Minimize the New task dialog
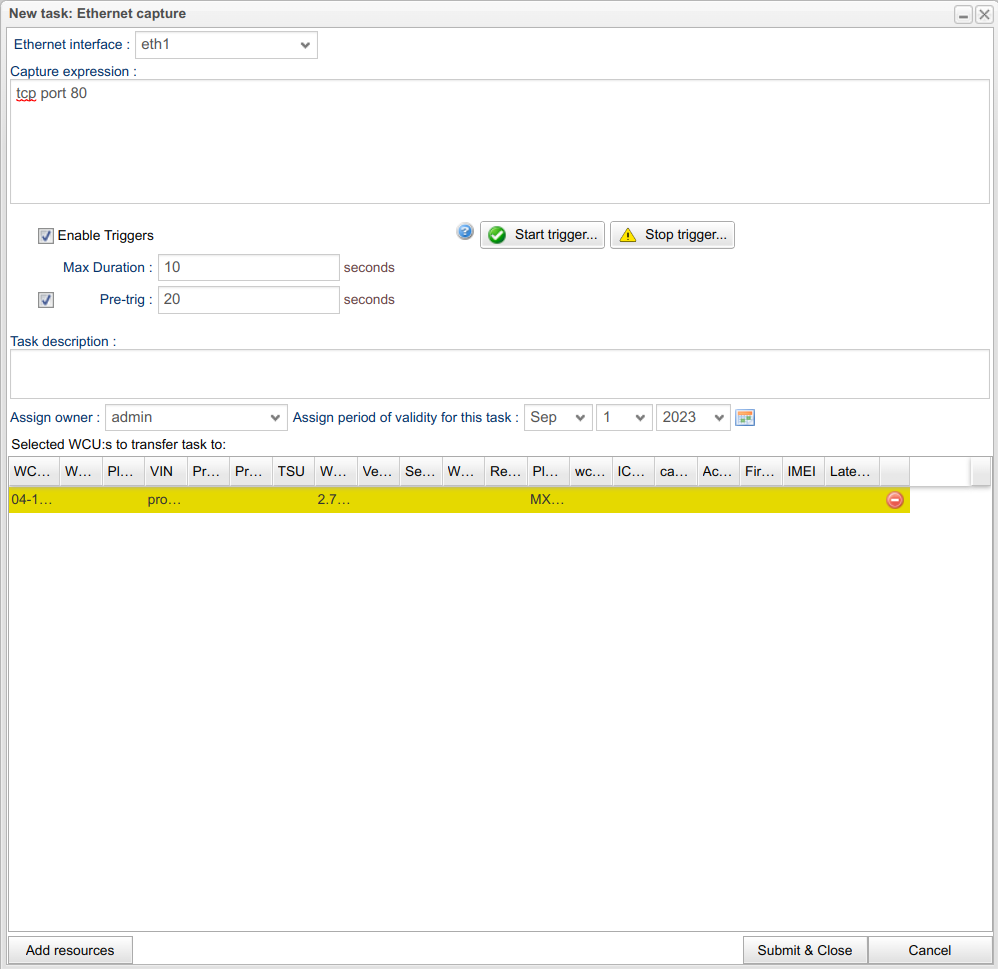The height and width of the screenshot is (969, 998). tap(963, 14)
